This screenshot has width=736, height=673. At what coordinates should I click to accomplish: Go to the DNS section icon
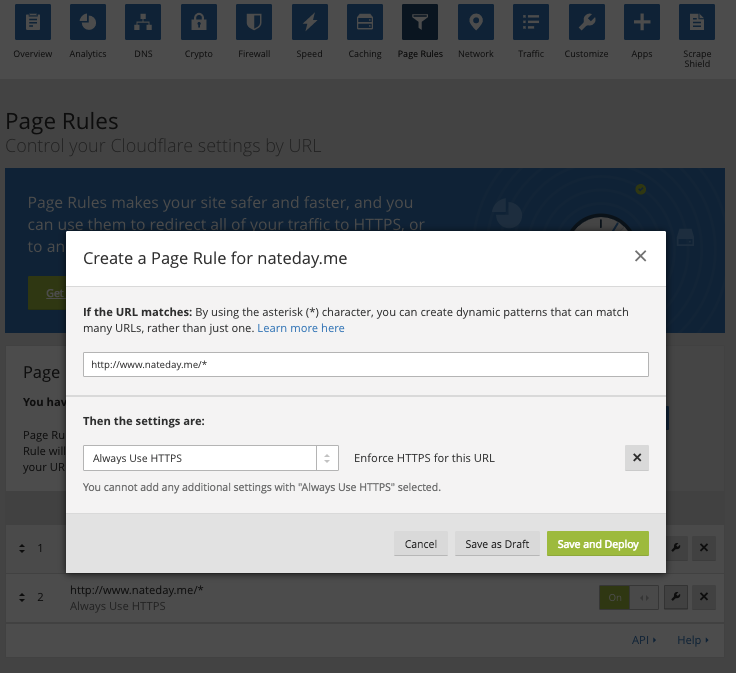click(143, 22)
